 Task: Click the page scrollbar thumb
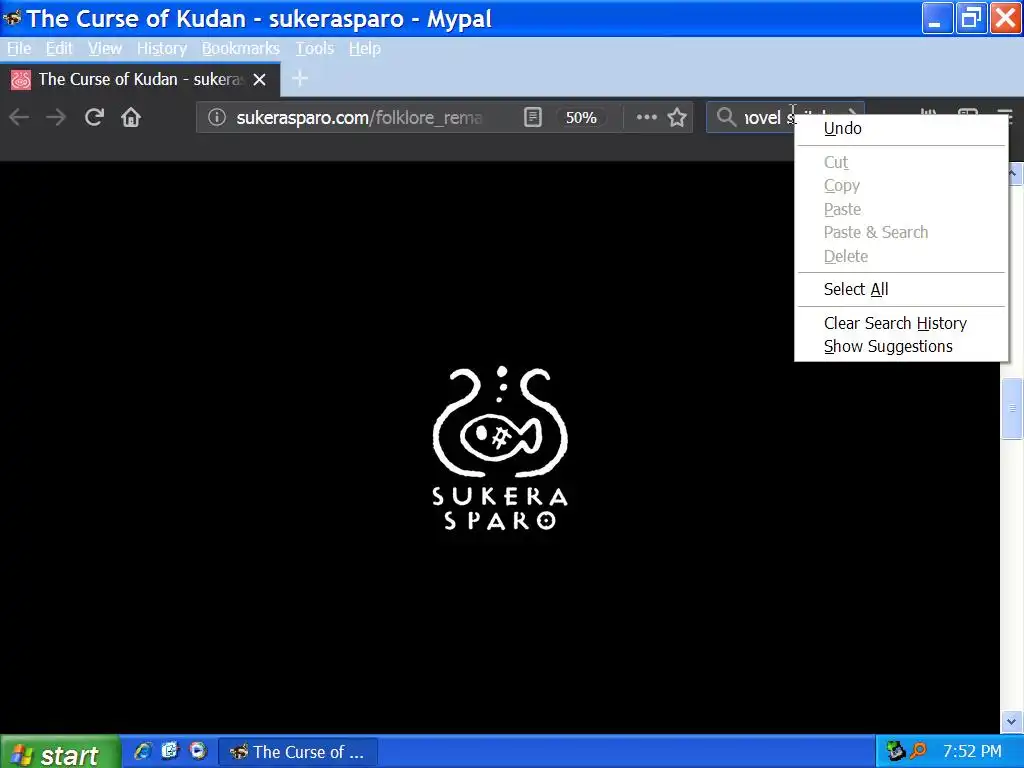(x=1012, y=409)
